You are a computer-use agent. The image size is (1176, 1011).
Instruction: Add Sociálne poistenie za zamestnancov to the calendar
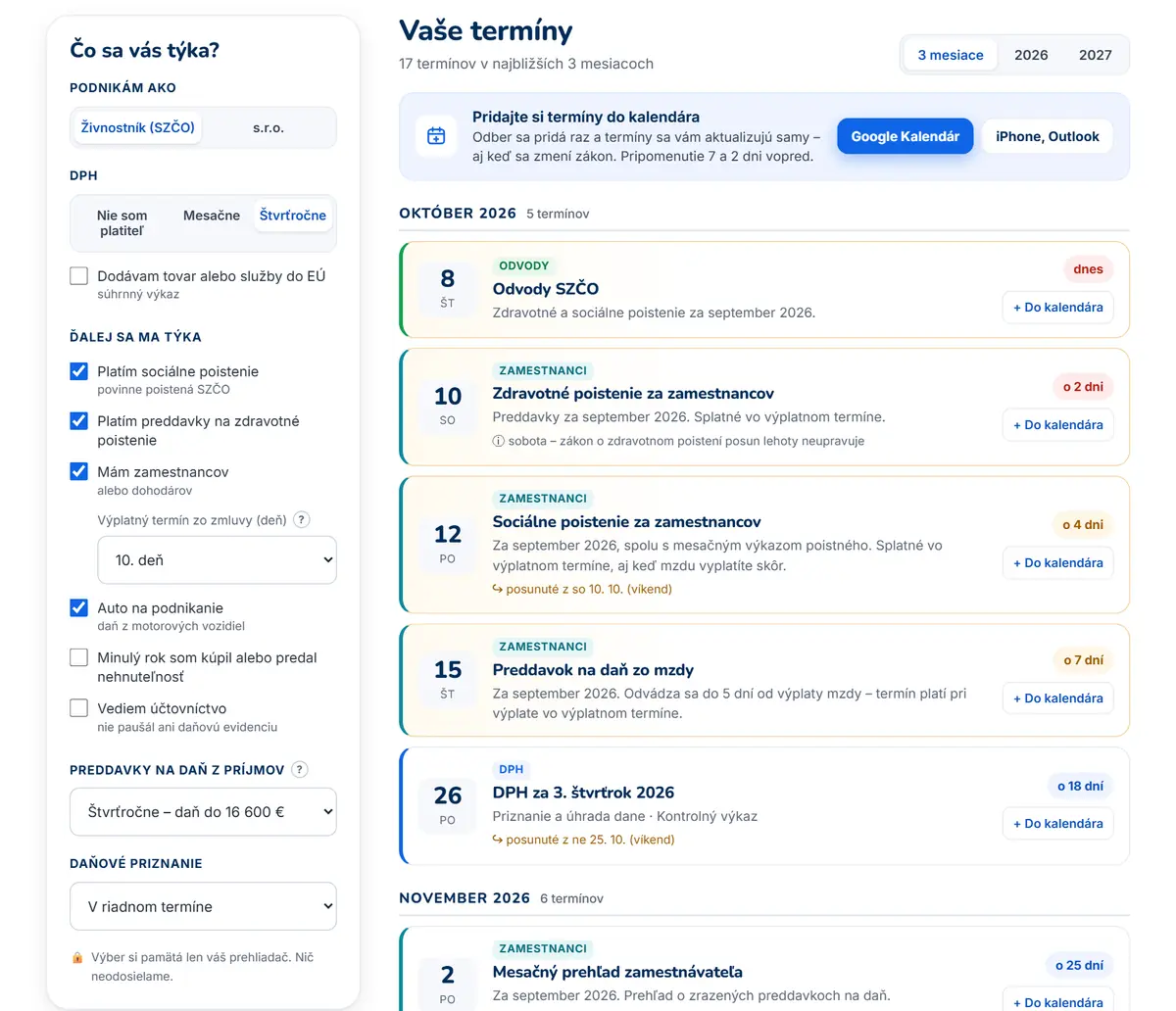[1058, 563]
